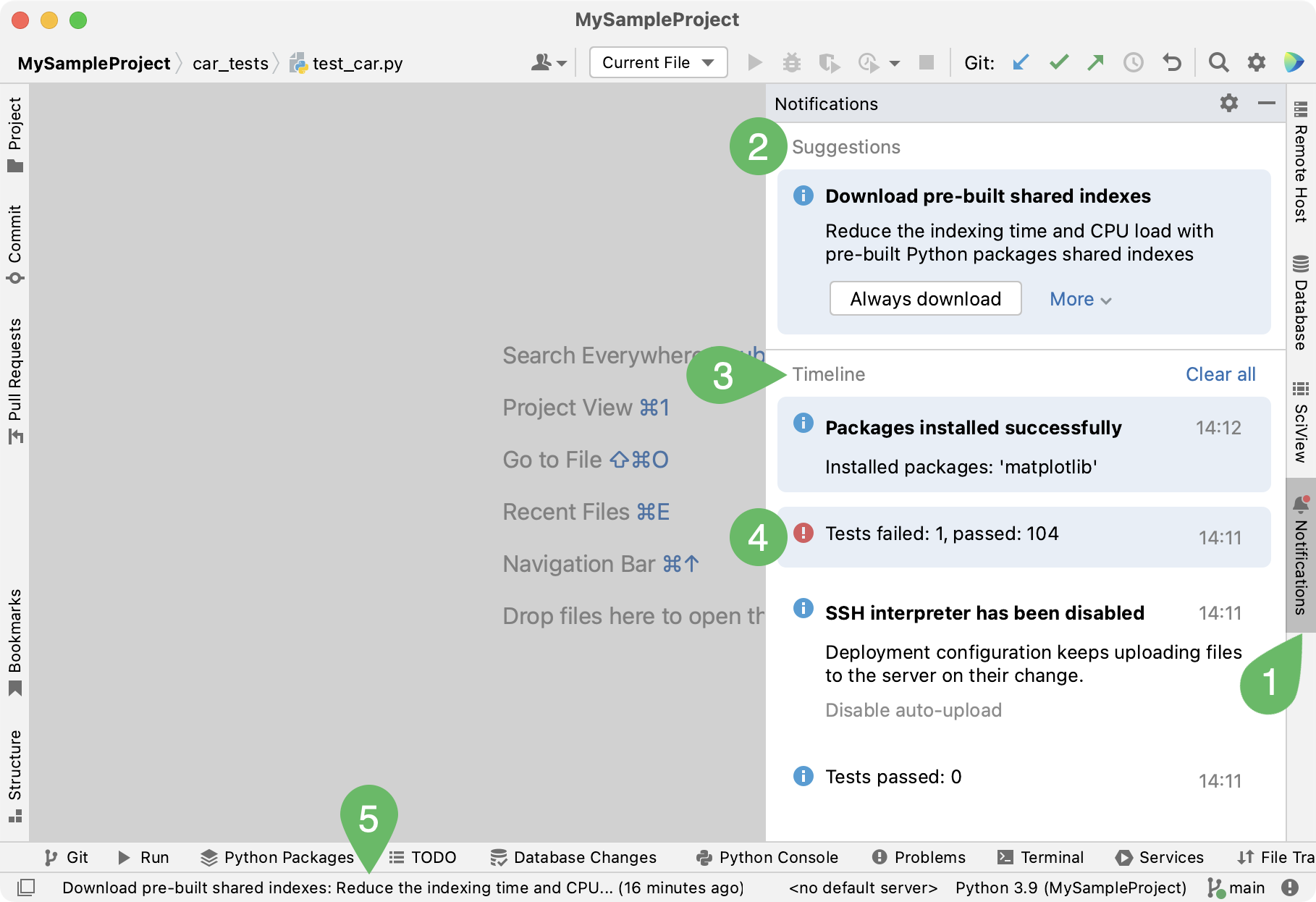Open the Commit dialog via the checkmark icon

click(1058, 63)
